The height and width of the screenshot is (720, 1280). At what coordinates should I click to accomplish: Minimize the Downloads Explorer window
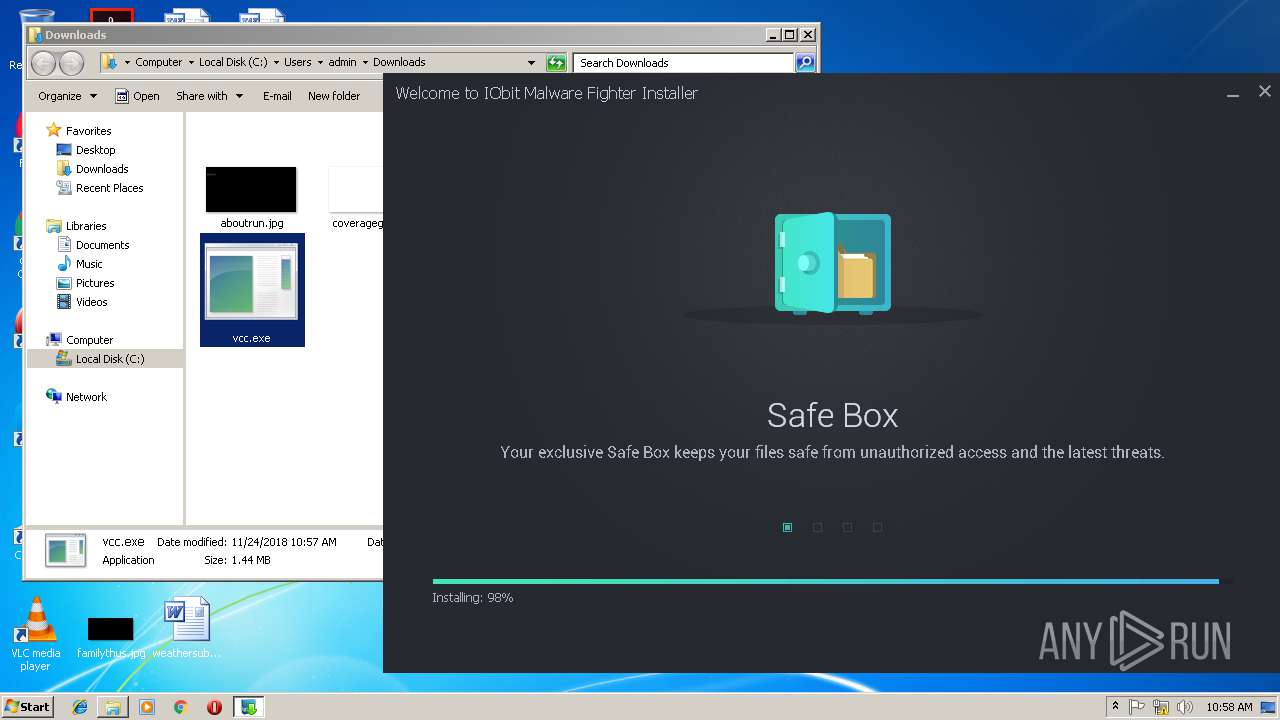pyautogui.click(x=772, y=34)
